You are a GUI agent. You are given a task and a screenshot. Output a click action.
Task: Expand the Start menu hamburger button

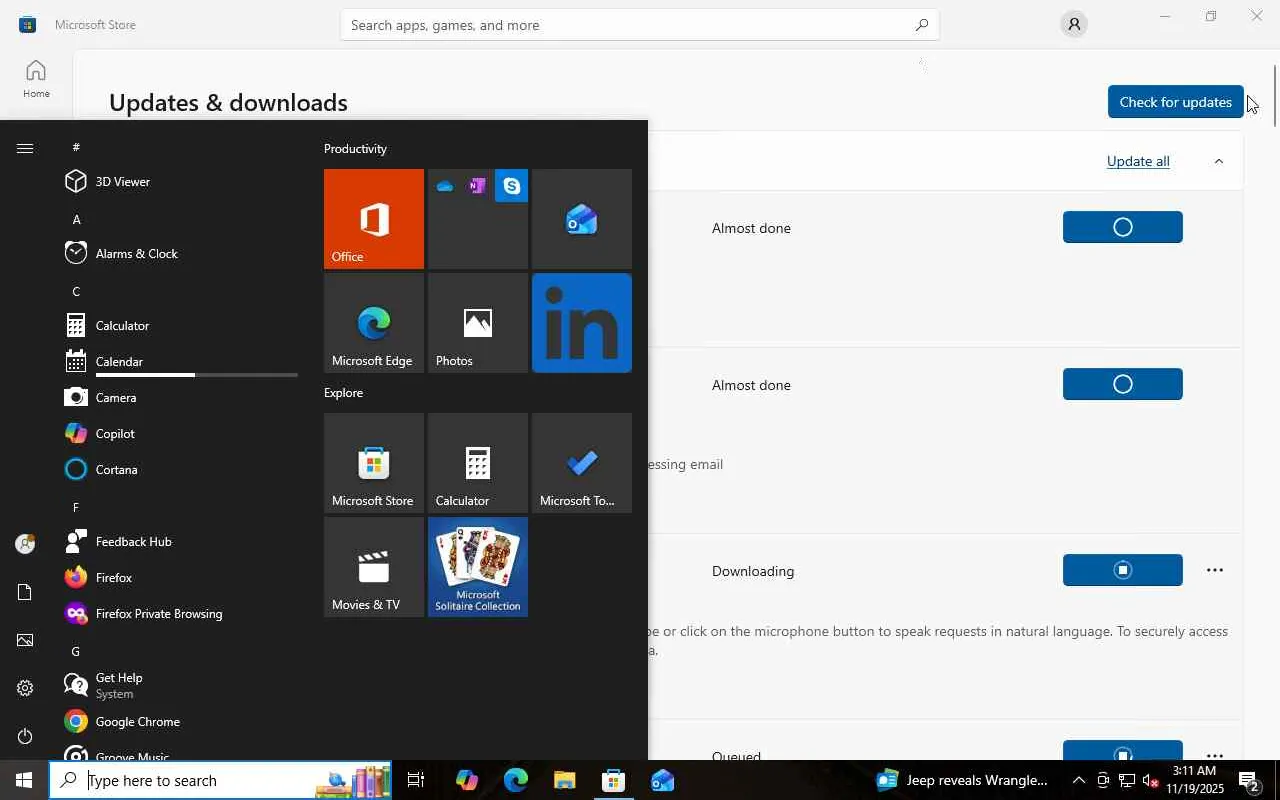click(25, 148)
